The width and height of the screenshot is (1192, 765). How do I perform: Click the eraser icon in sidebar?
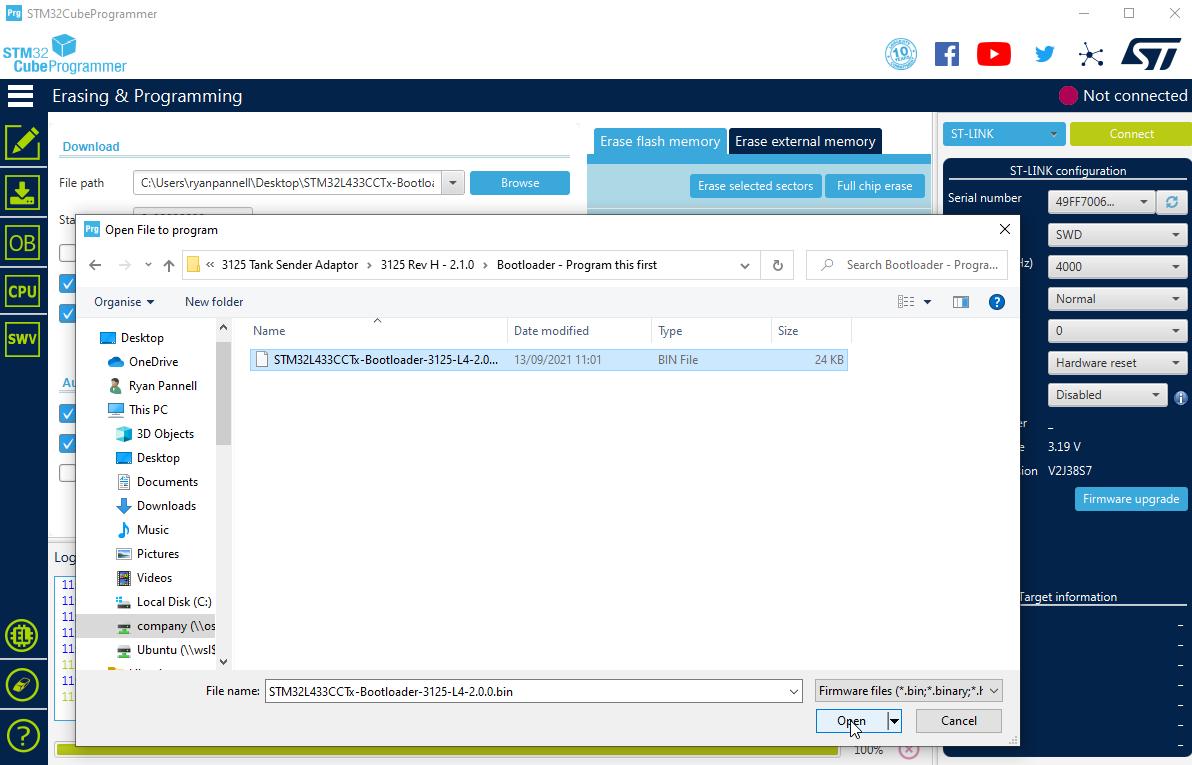pos(22,685)
